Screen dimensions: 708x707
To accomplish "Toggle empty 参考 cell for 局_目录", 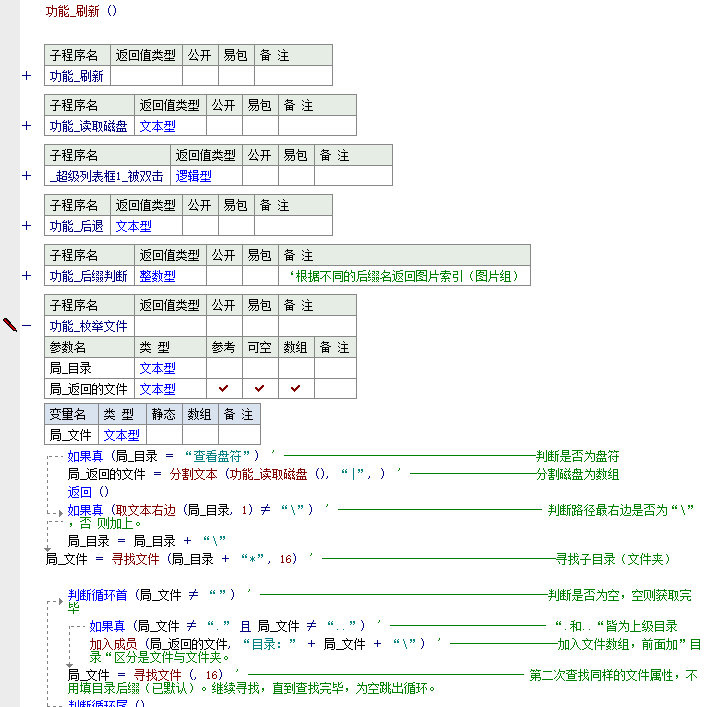I will coord(224,368).
